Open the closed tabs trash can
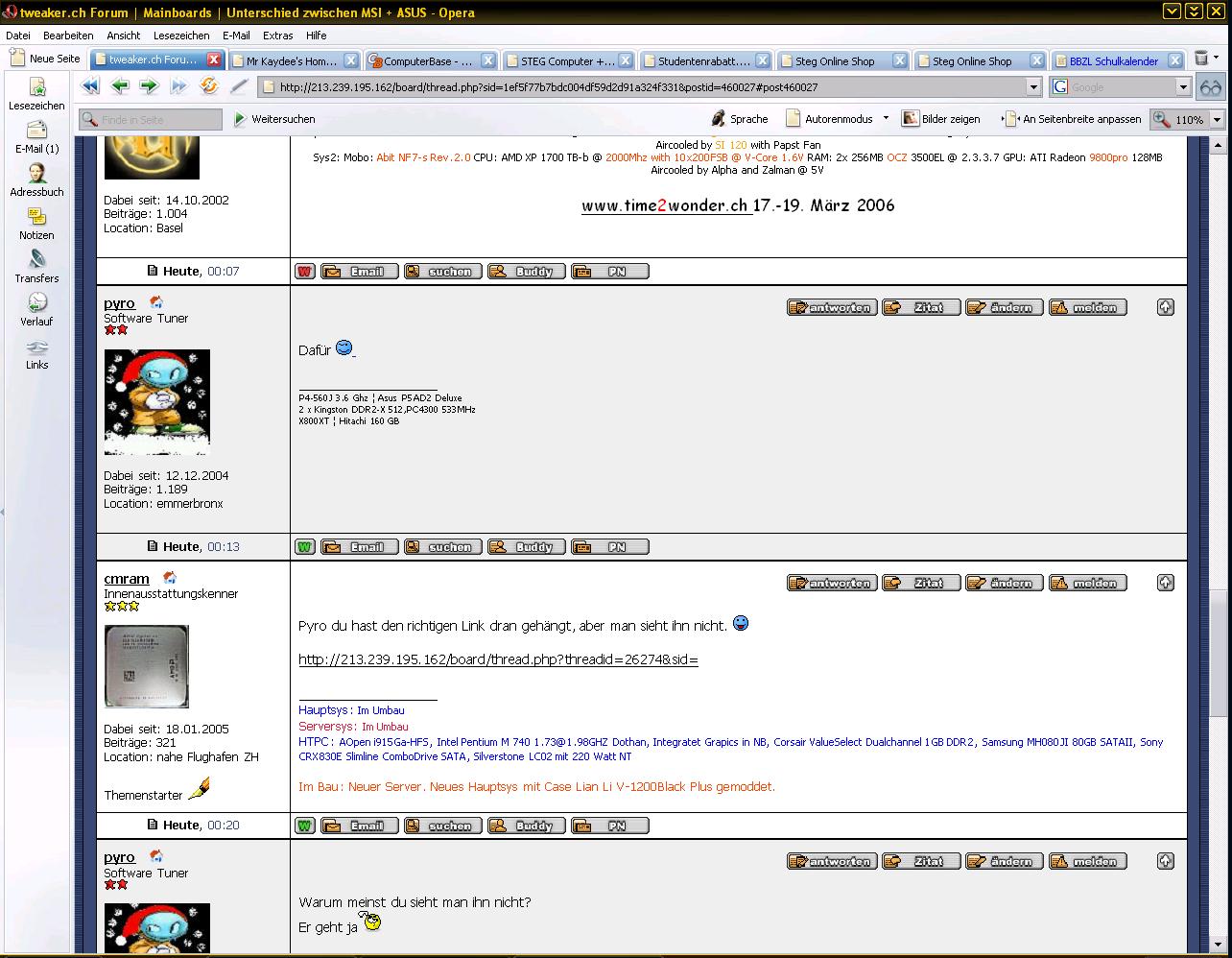Image resolution: width=1232 pixels, height=958 pixels. (1201, 60)
